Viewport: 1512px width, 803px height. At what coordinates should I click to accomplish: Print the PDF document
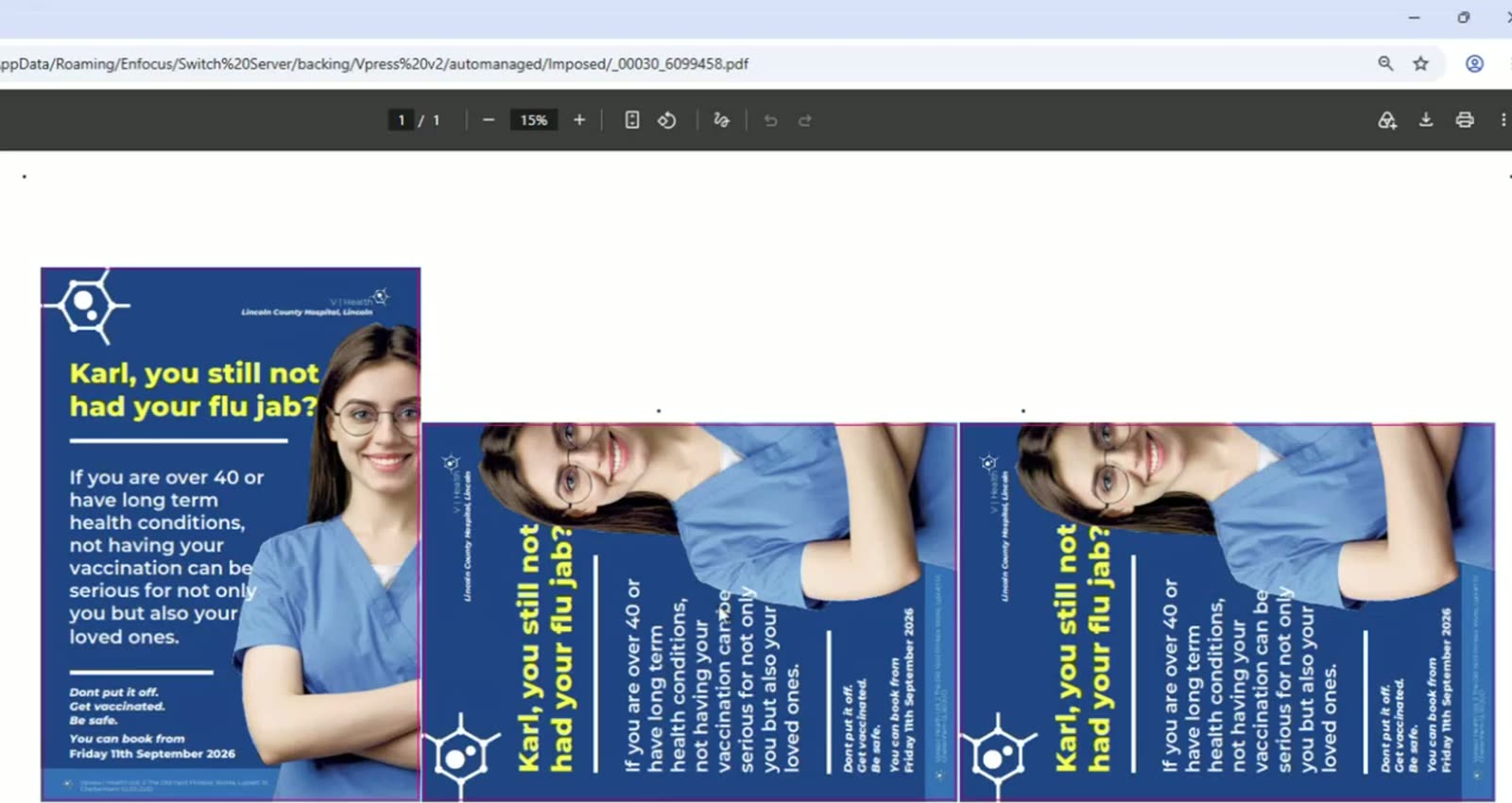pos(1465,120)
